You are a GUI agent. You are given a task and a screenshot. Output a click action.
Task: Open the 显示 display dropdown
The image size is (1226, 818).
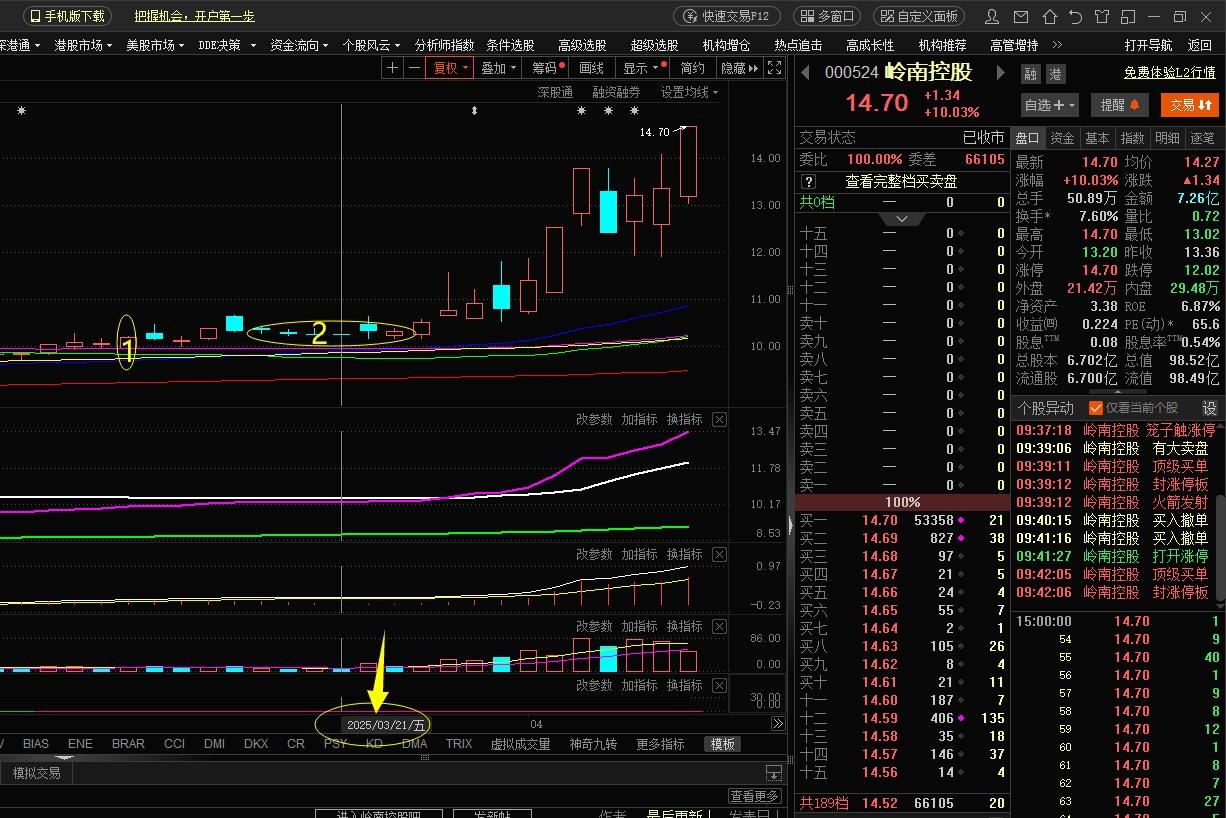pyautogui.click(x=641, y=68)
